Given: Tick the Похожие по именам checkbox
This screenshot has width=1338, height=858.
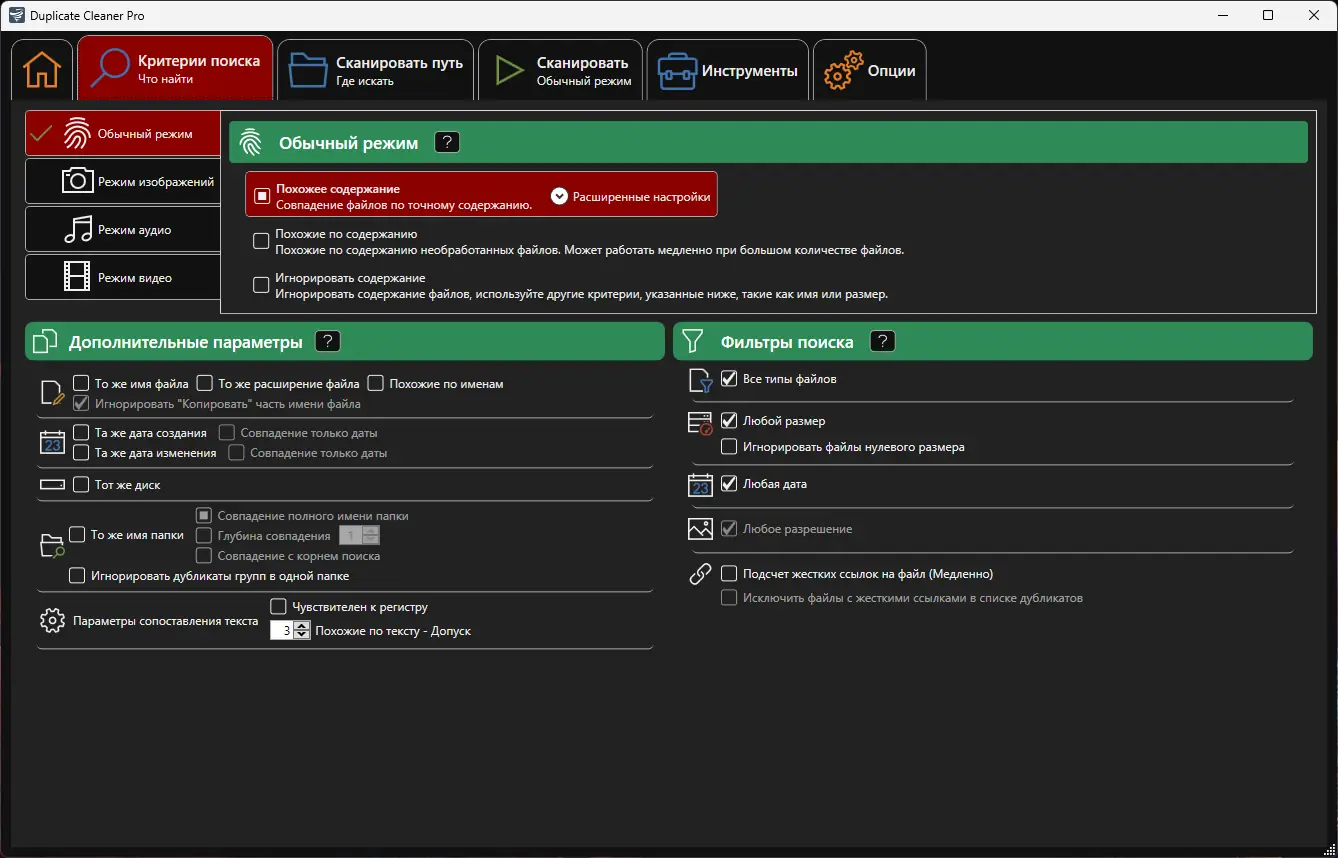Looking at the screenshot, I should (376, 383).
